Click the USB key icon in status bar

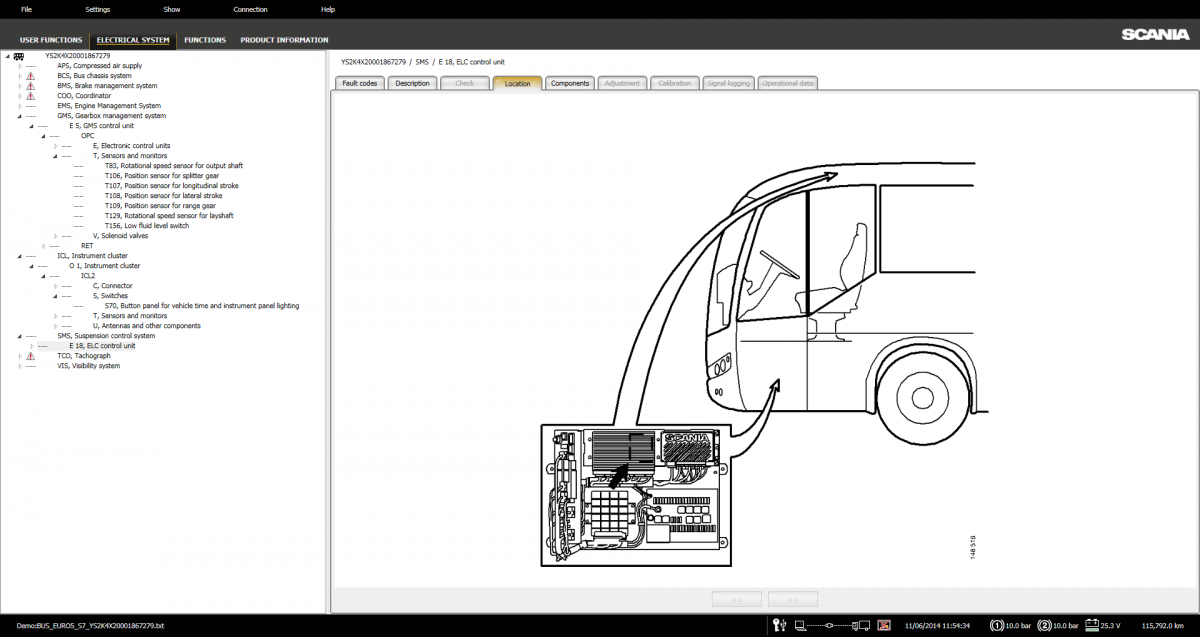(x=780, y=626)
